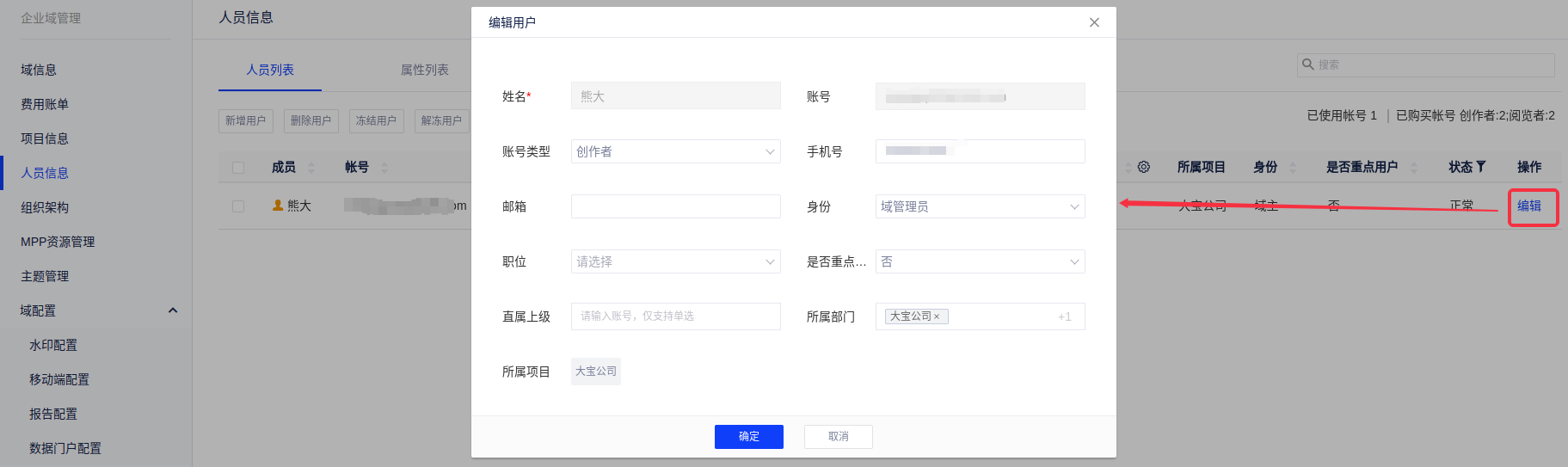Tick the checkbox for 熊大 row
This screenshot has height=467, width=1568.
click(238, 206)
